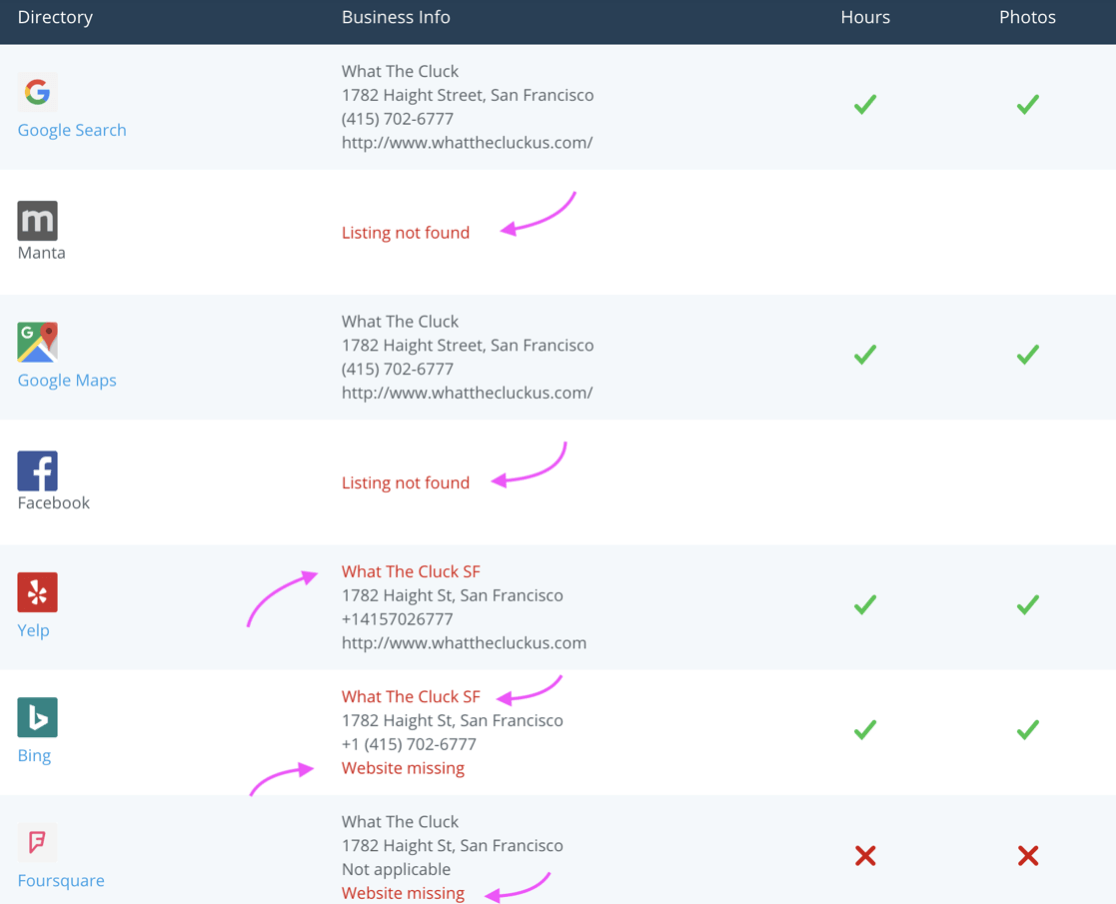This screenshot has height=904, width=1116.
Task: Click the Bing logo icon
Action: [37, 718]
